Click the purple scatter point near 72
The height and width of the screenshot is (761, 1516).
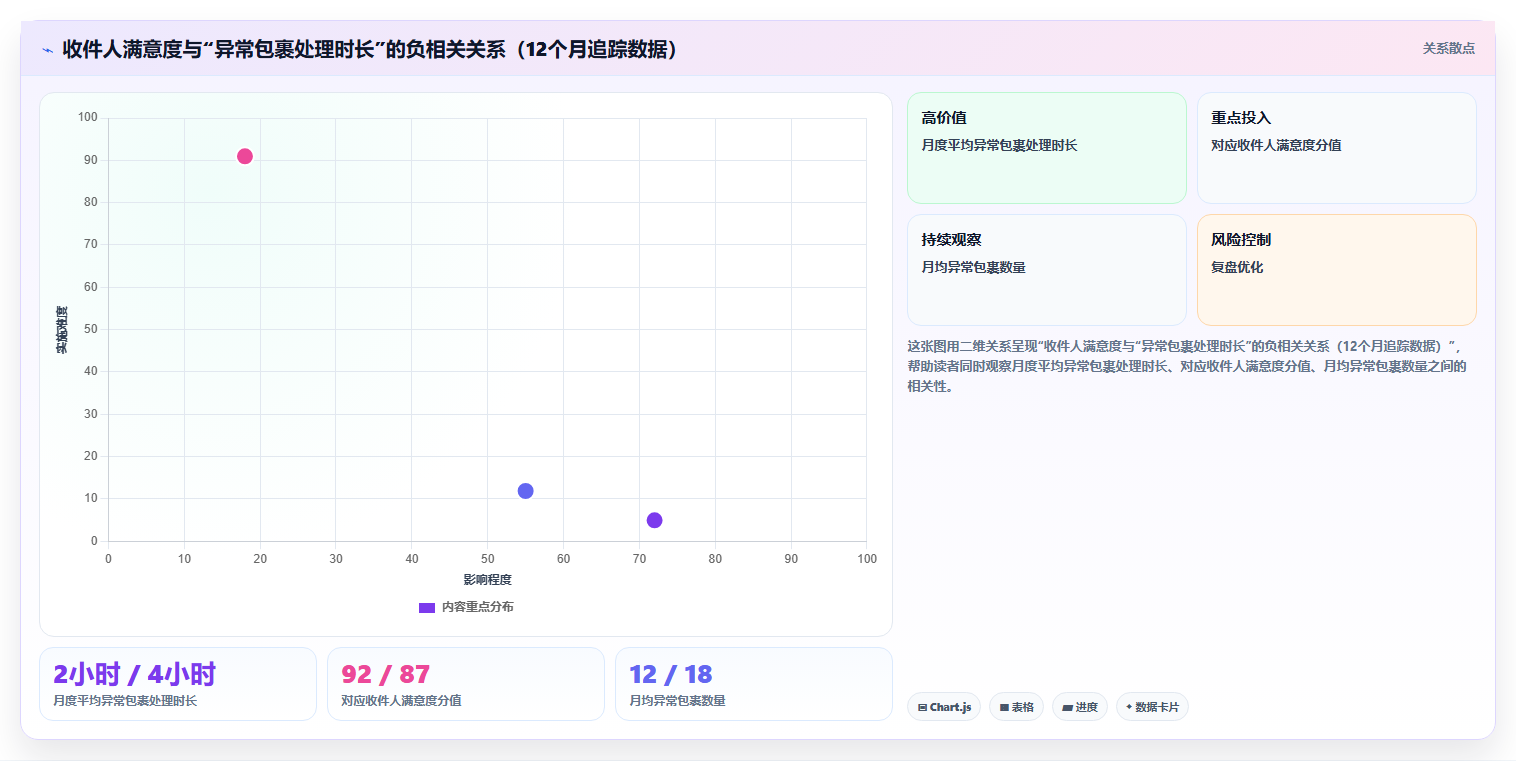tap(655, 520)
